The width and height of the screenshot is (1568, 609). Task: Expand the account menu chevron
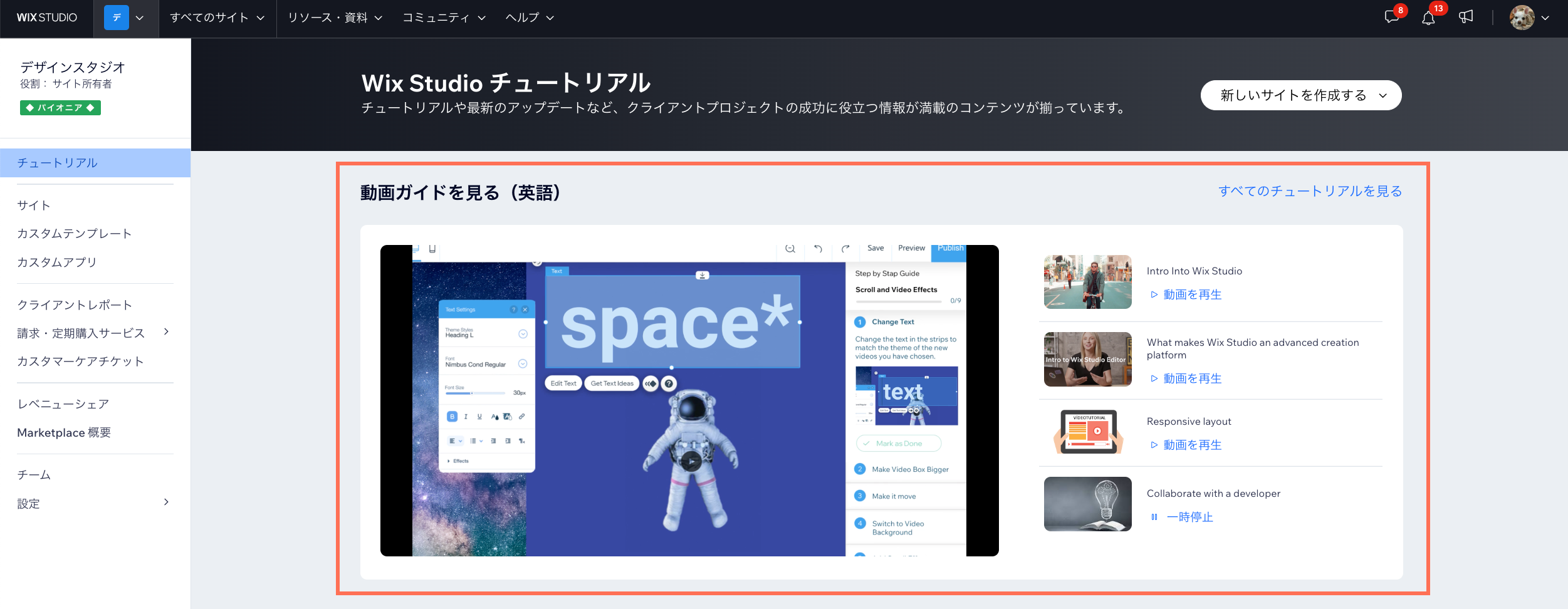pos(1545,18)
